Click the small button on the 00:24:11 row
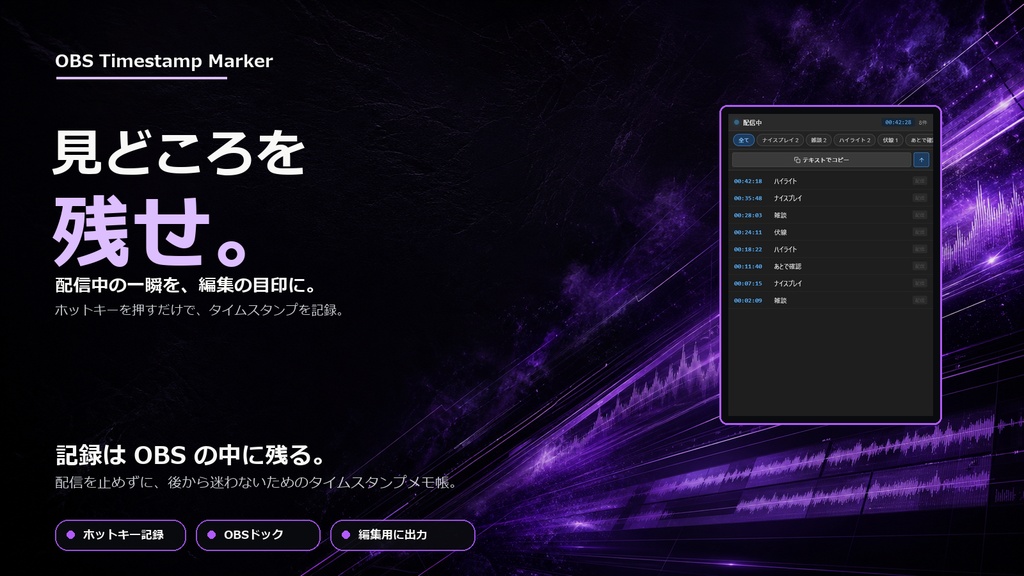This screenshot has height=576, width=1024. (x=920, y=232)
